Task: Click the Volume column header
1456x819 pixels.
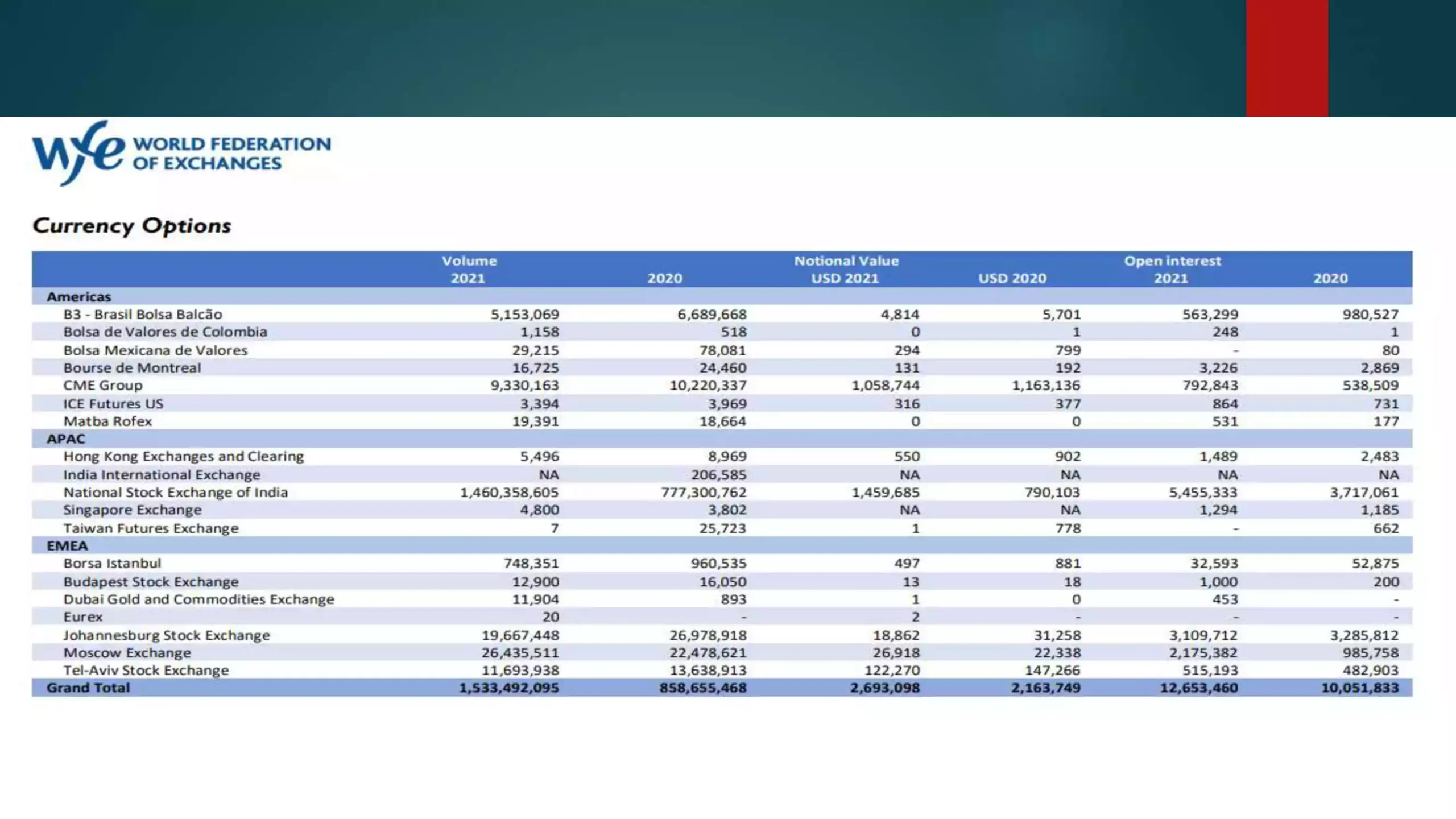Action: click(469, 261)
